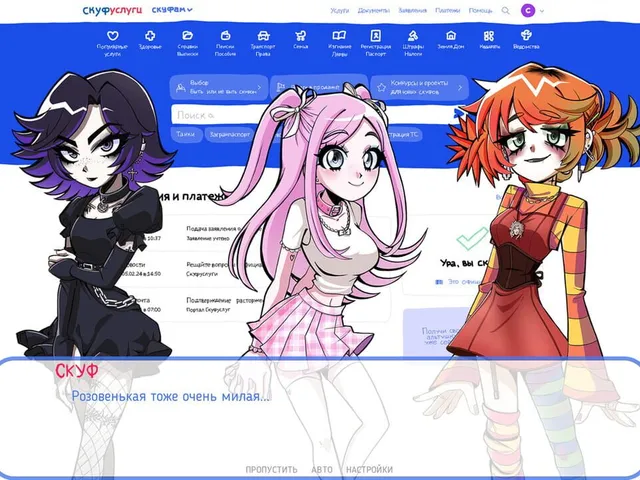Click dialogue line Розовенькая тоже очень милая
This screenshot has height=480, width=640.
[171, 396]
